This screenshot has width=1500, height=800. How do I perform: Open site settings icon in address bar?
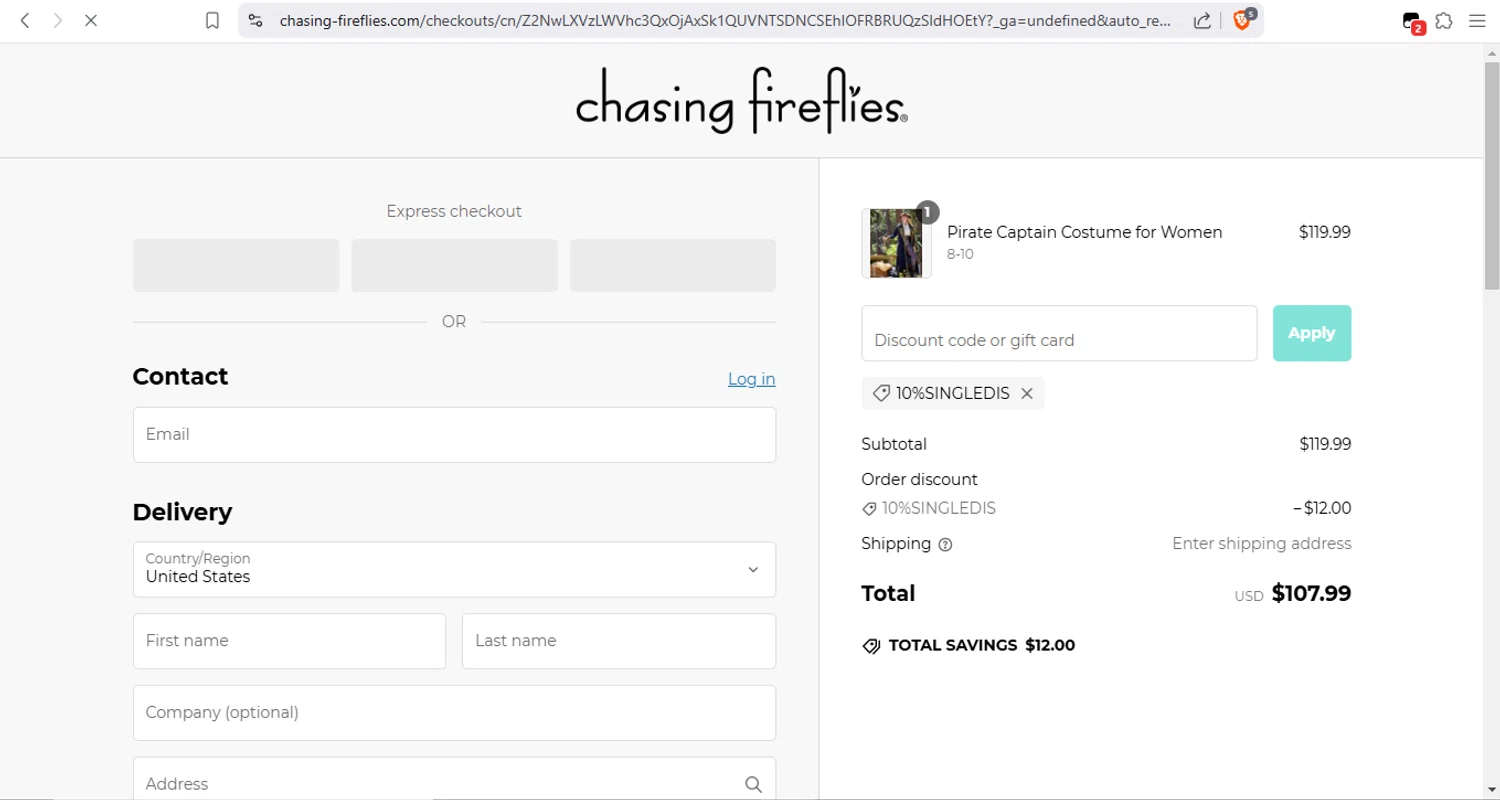click(x=256, y=20)
